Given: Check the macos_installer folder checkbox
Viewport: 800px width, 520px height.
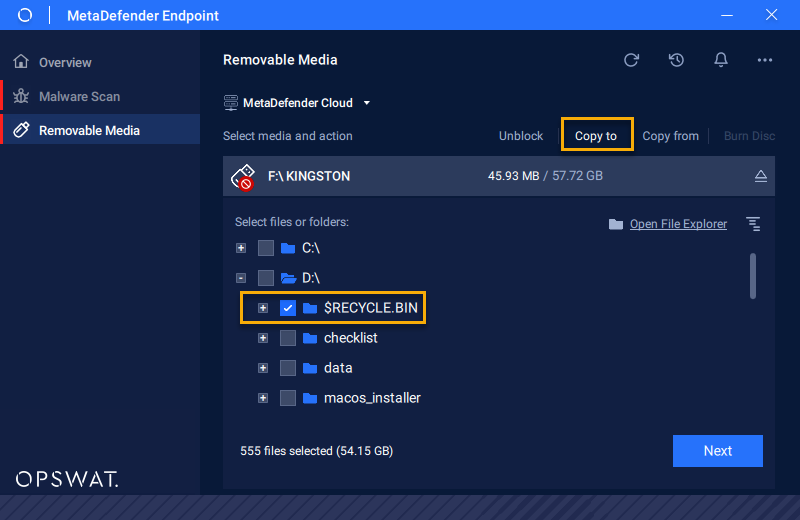Looking at the screenshot, I should 288,398.
